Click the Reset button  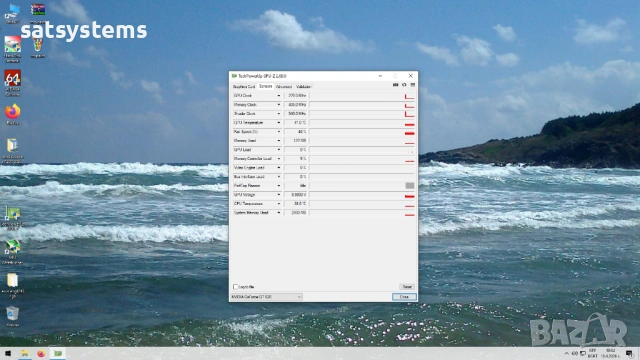tap(407, 287)
